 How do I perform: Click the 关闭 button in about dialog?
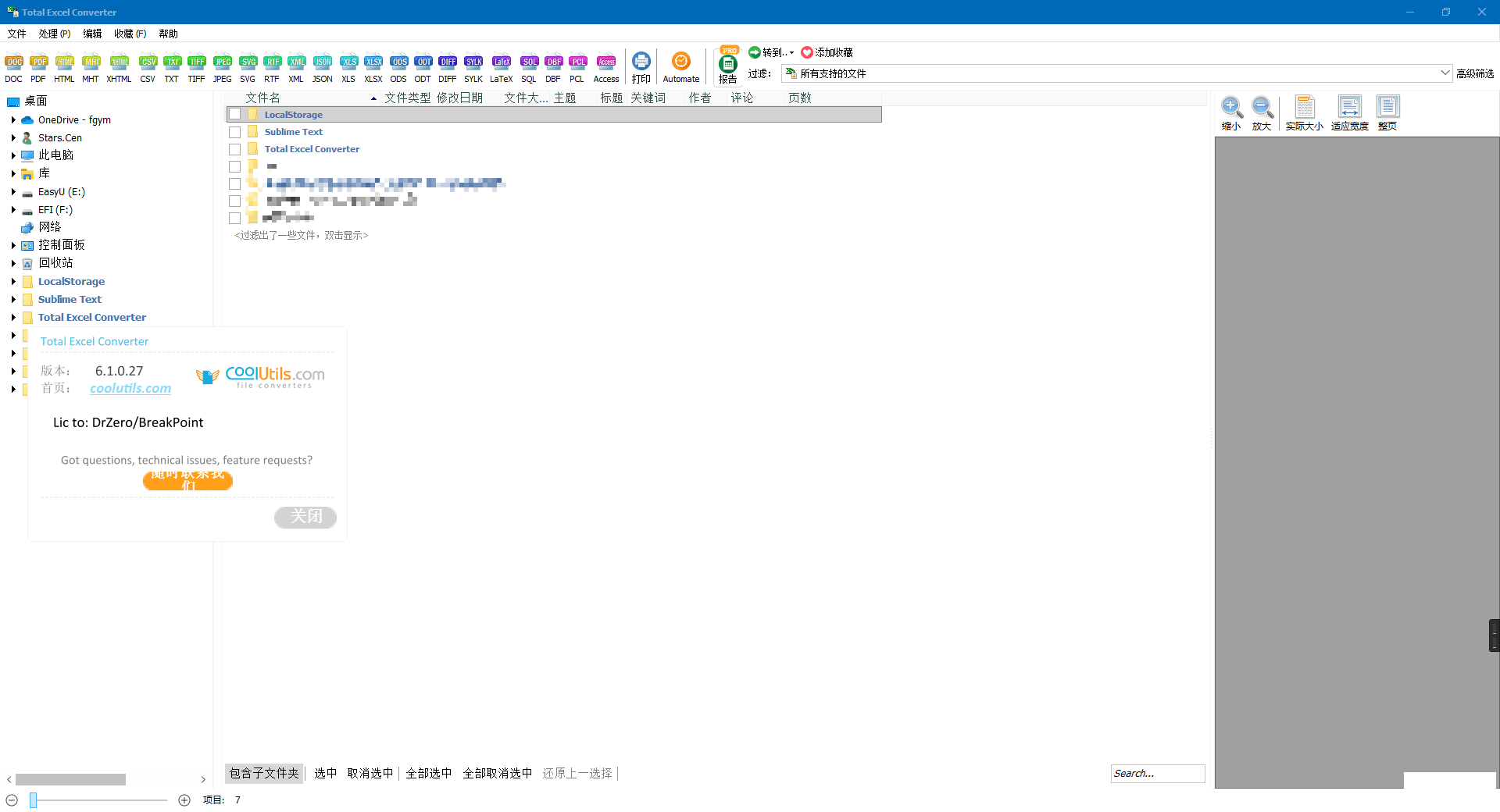(x=305, y=517)
